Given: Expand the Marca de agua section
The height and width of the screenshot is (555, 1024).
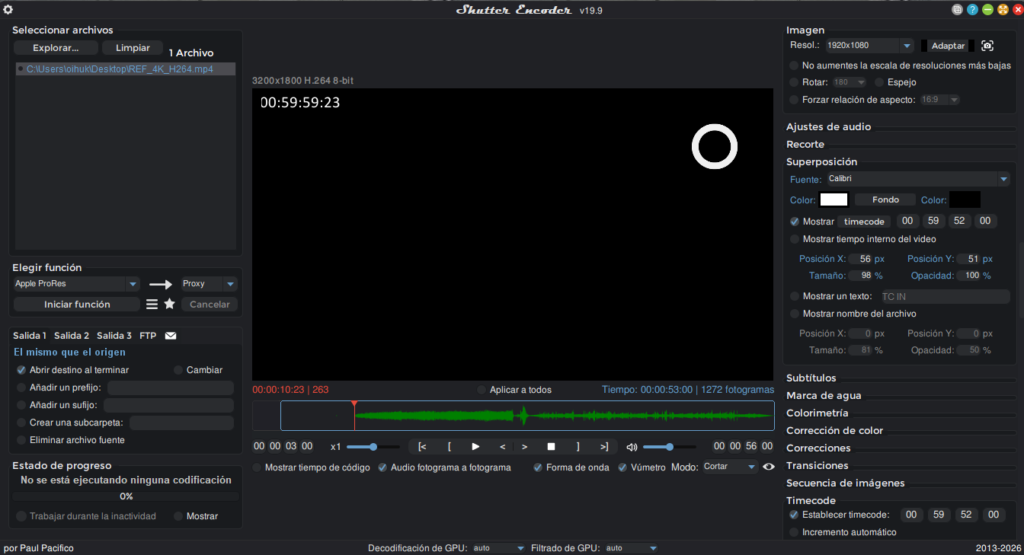Looking at the screenshot, I should tap(824, 396).
